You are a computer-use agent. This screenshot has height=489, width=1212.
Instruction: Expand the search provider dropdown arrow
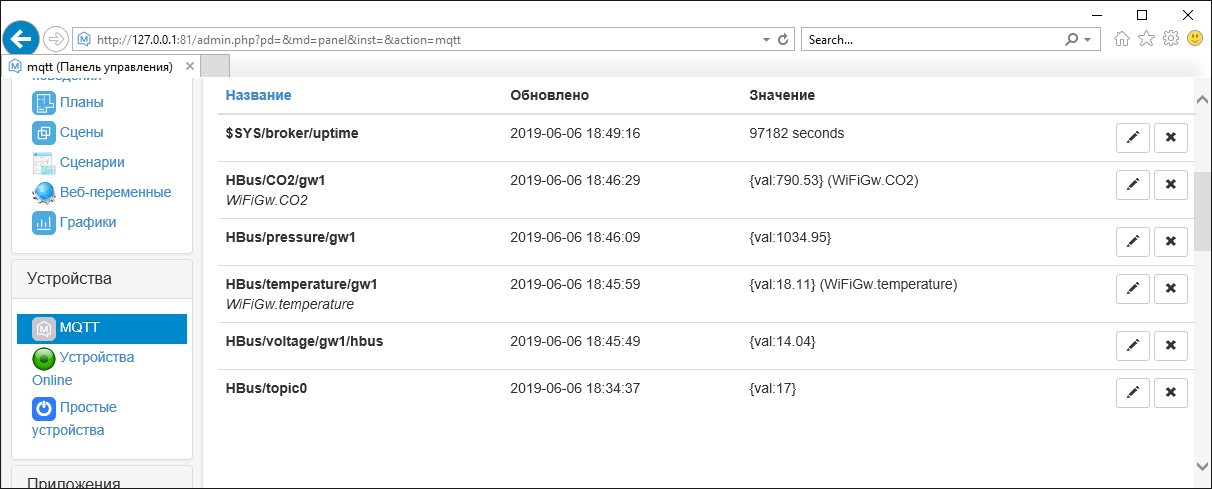tap(1088, 40)
